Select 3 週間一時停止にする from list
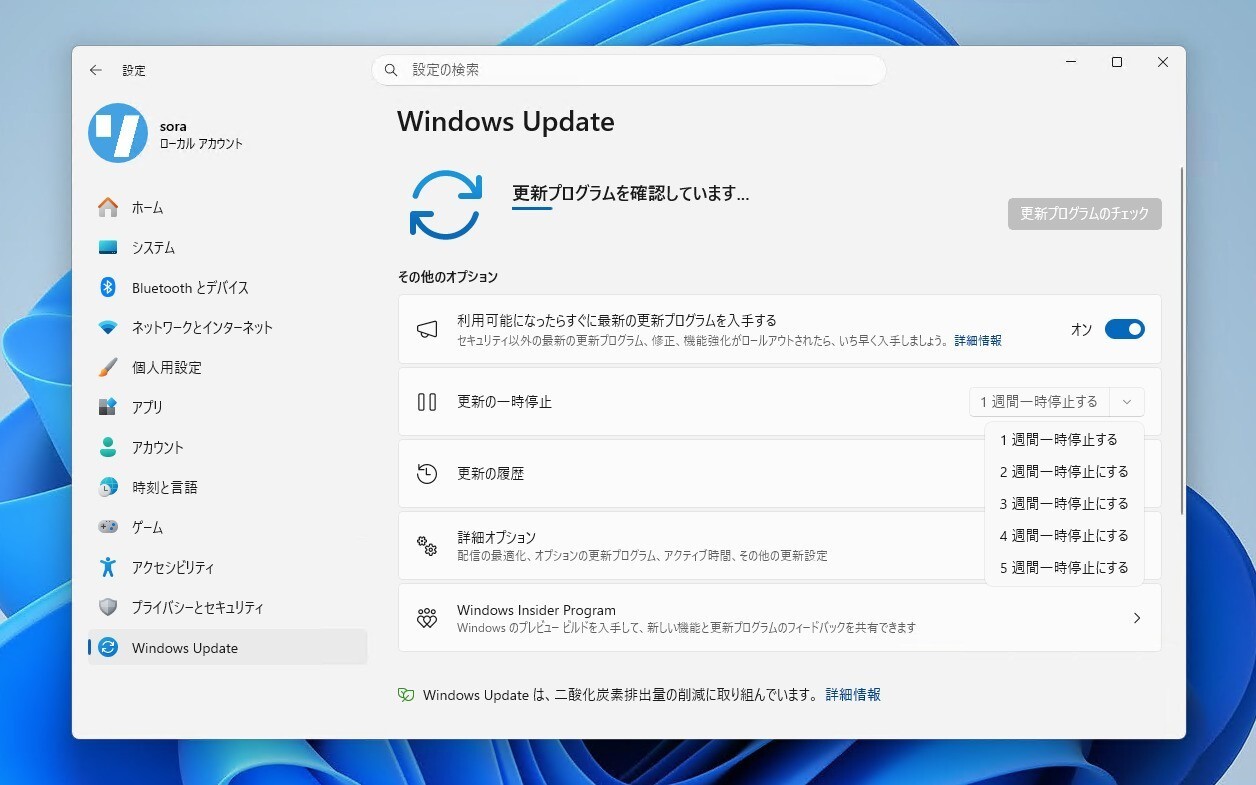Screen dimensions: 1256x785 [x=1064, y=503]
